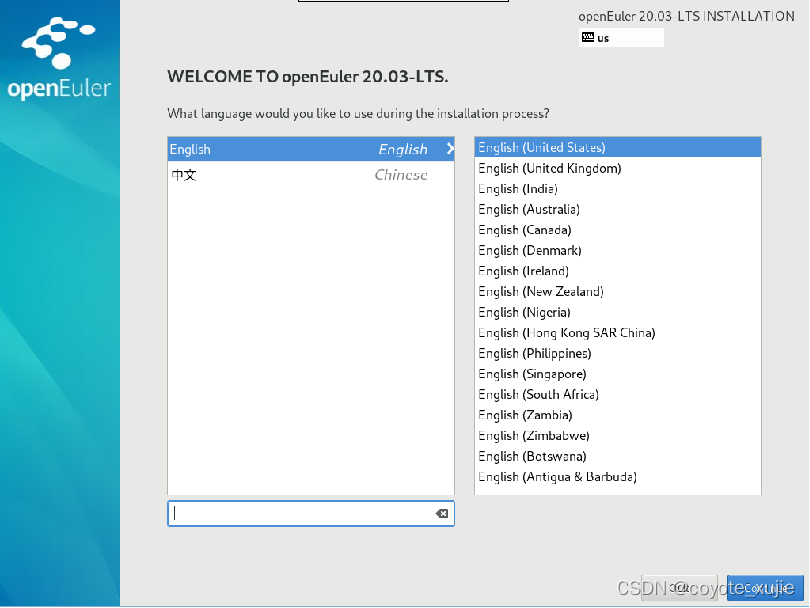
Task: Choose English (Nigeria)
Action: coord(618,312)
